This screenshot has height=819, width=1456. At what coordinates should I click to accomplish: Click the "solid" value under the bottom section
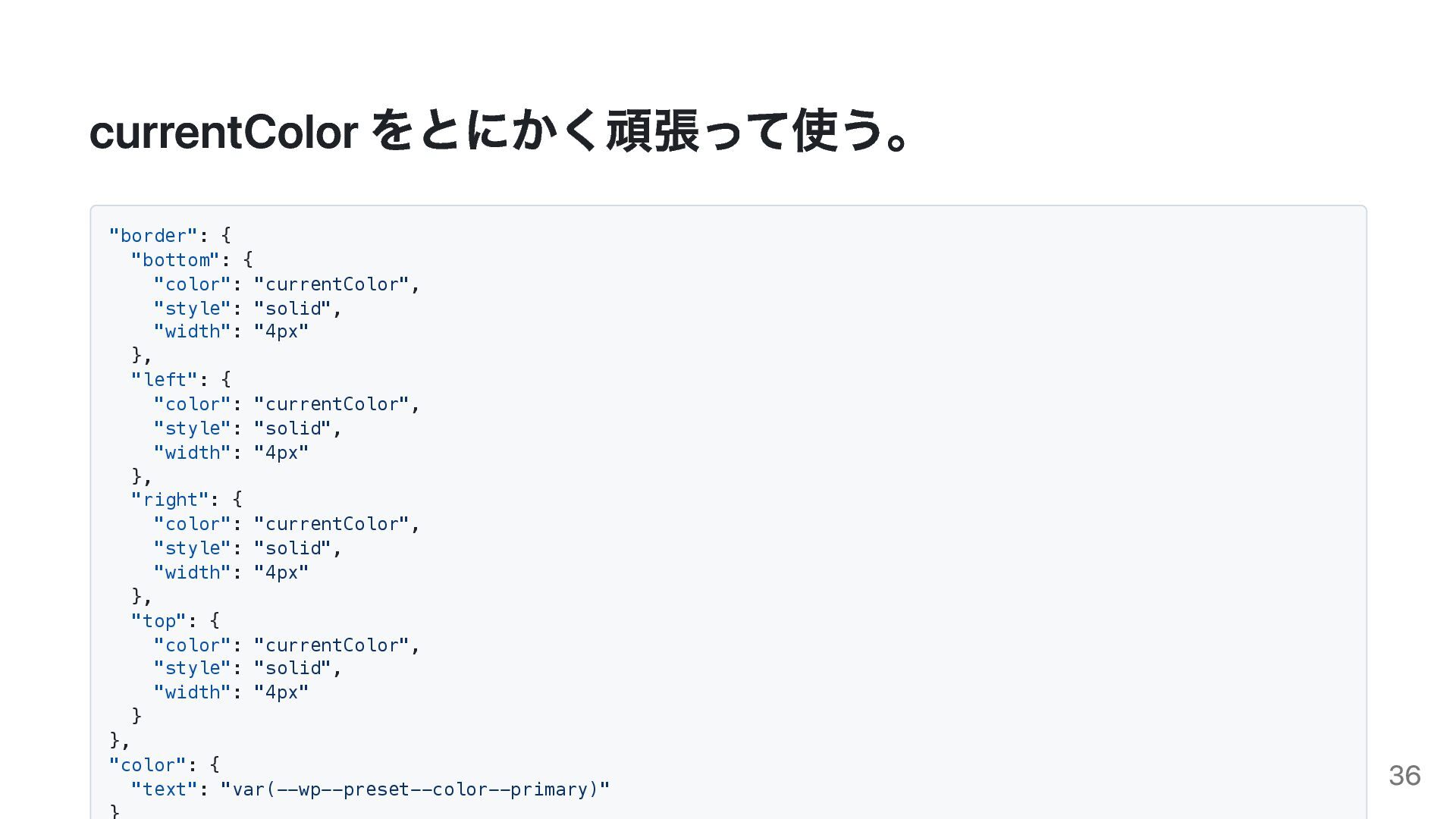(293, 309)
